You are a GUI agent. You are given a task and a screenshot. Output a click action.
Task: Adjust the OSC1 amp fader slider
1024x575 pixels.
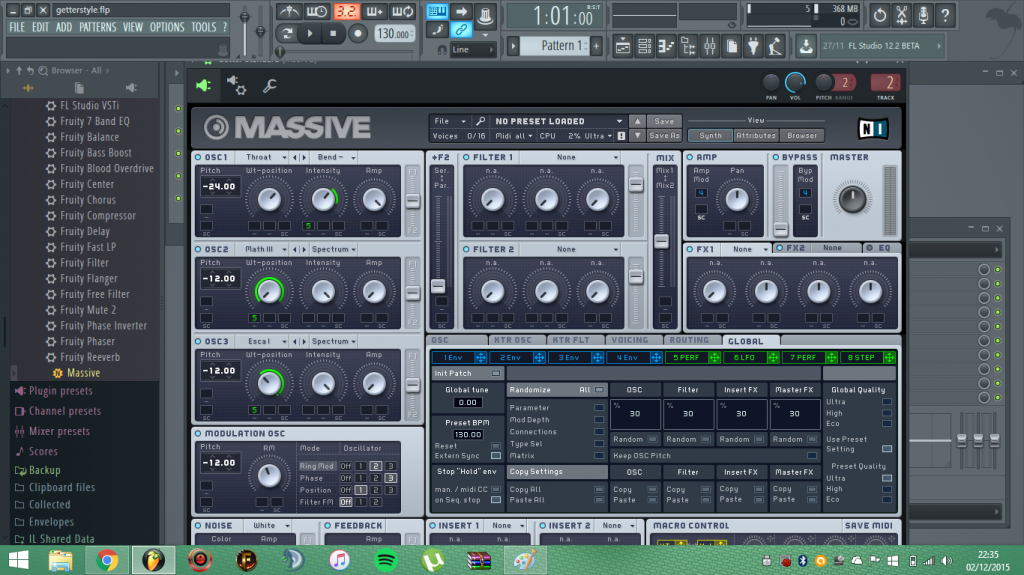[x=412, y=201]
